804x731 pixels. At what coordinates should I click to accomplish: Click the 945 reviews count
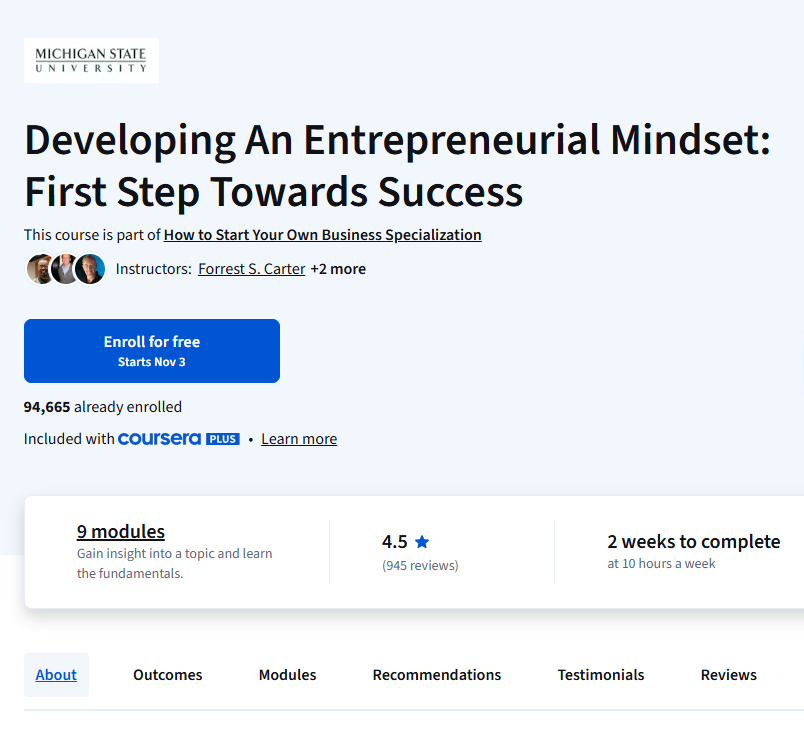point(420,565)
